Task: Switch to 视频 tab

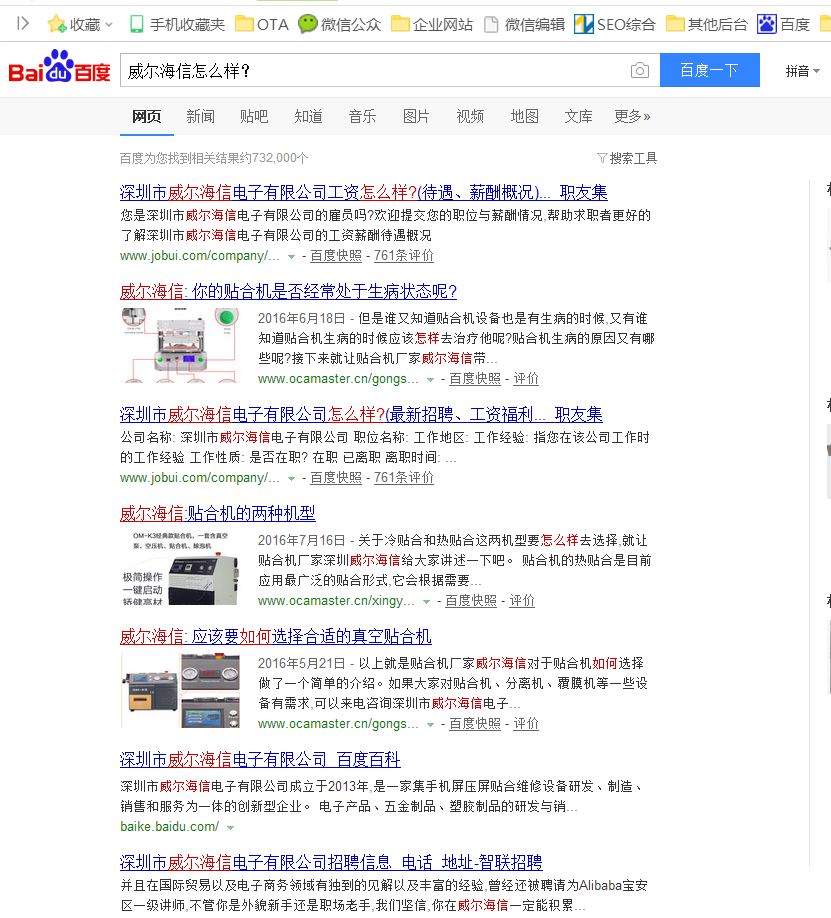Action: click(x=470, y=117)
